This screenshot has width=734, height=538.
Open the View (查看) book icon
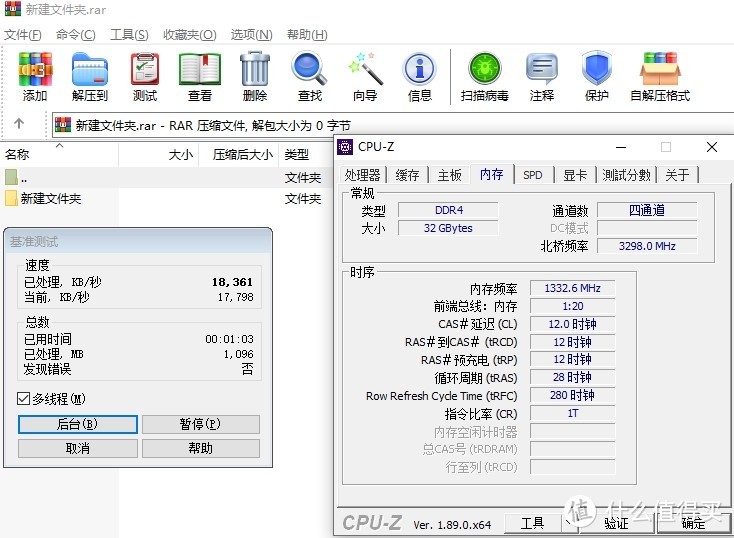coord(200,69)
